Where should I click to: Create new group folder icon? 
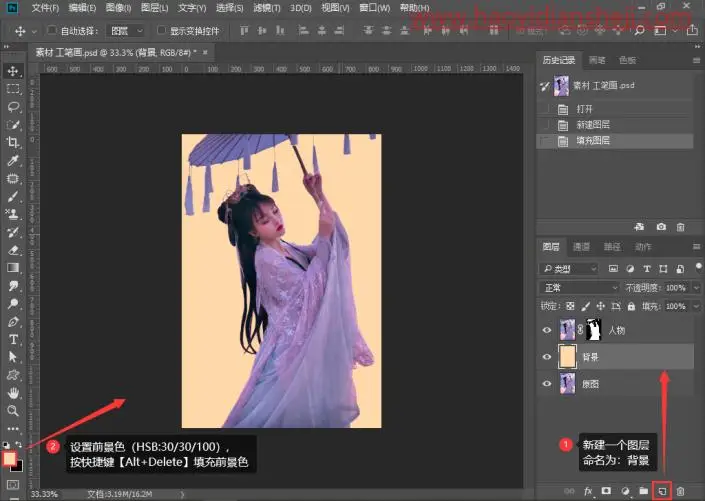(643, 491)
